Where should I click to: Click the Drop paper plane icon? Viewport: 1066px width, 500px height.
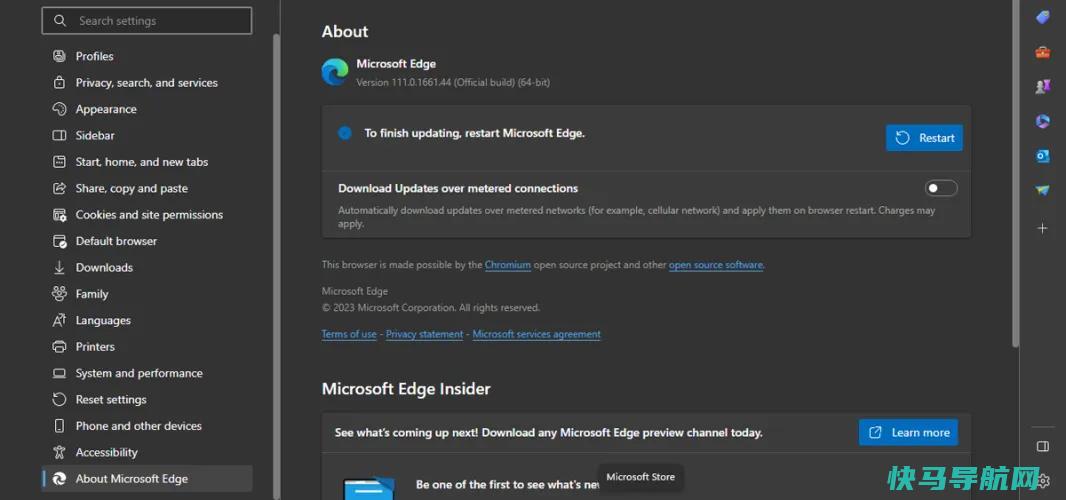coord(1042,191)
